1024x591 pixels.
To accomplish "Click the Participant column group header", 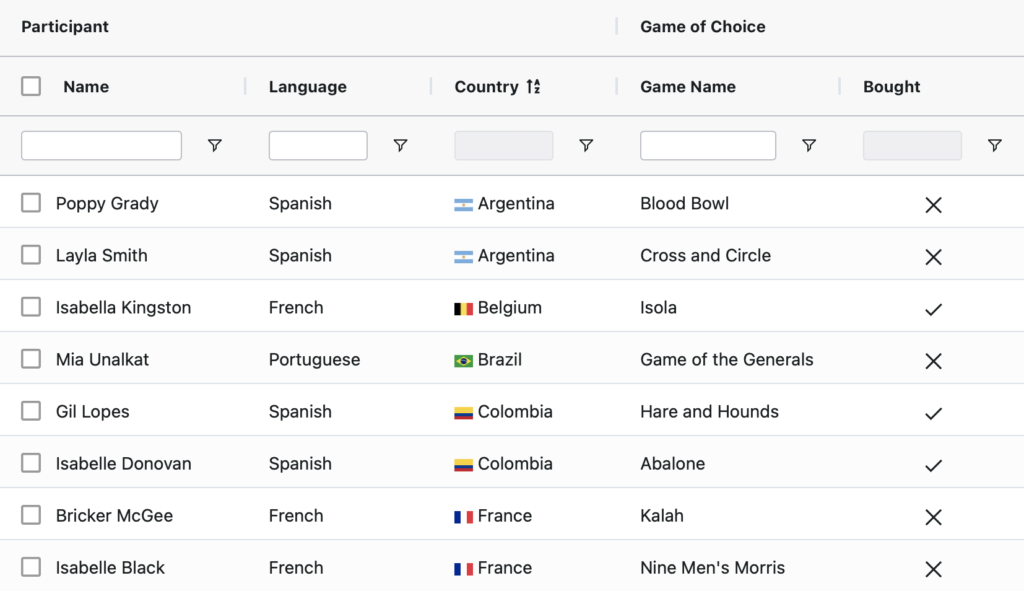I will click(x=65, y=27).
